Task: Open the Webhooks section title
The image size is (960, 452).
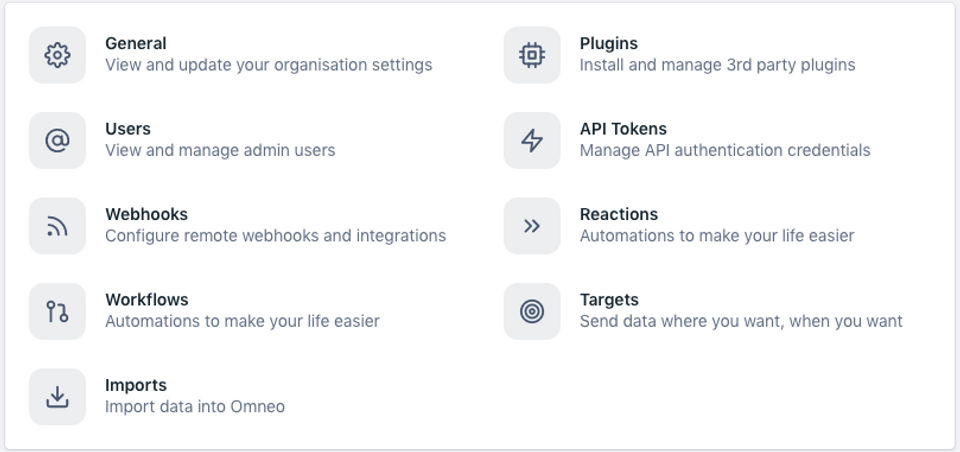Action: click(146, 214)
